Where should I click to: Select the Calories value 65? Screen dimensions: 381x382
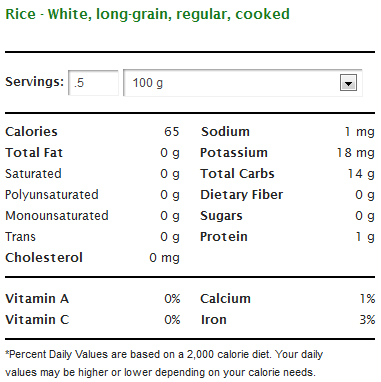click(172, 132)
